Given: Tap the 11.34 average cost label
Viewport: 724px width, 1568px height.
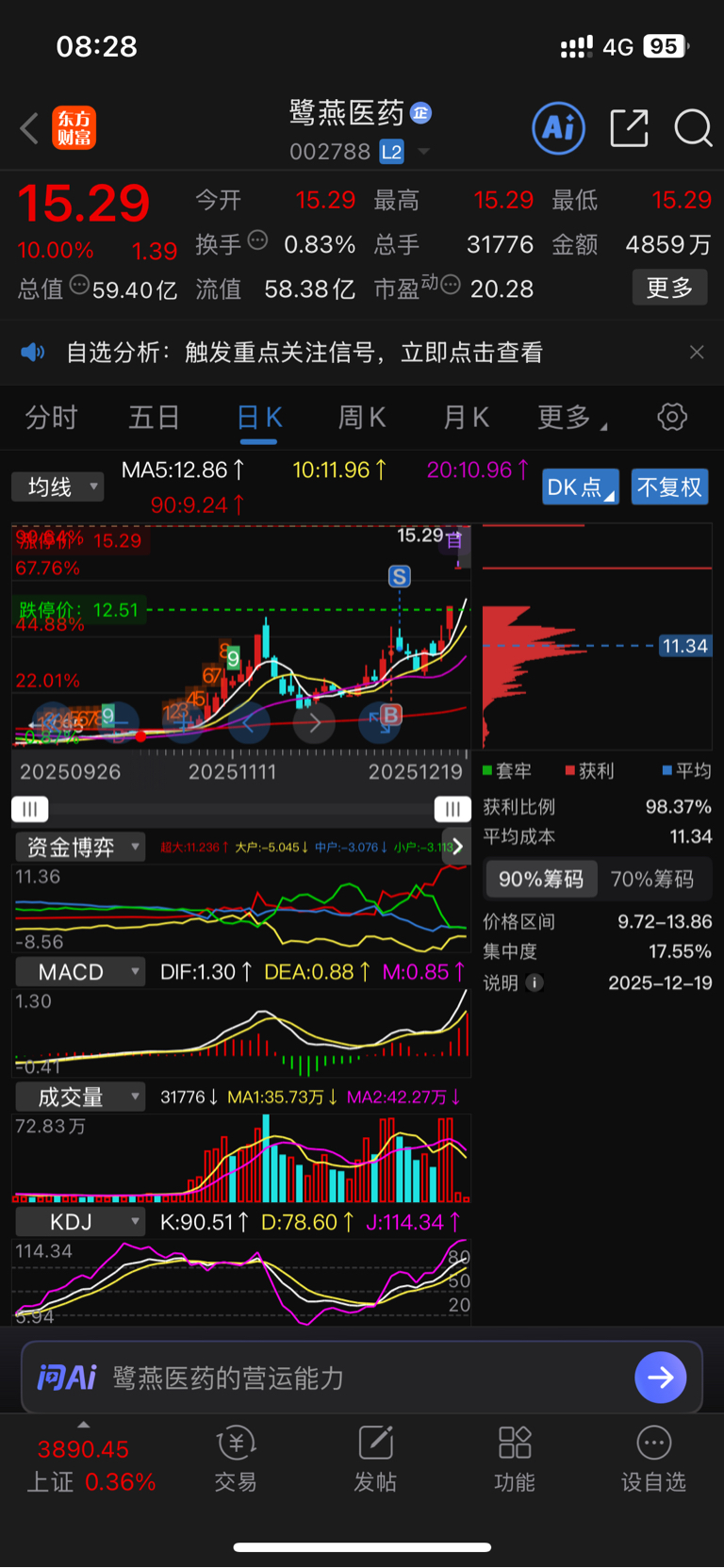Looking at the screenshot, I should click(685, 646).
